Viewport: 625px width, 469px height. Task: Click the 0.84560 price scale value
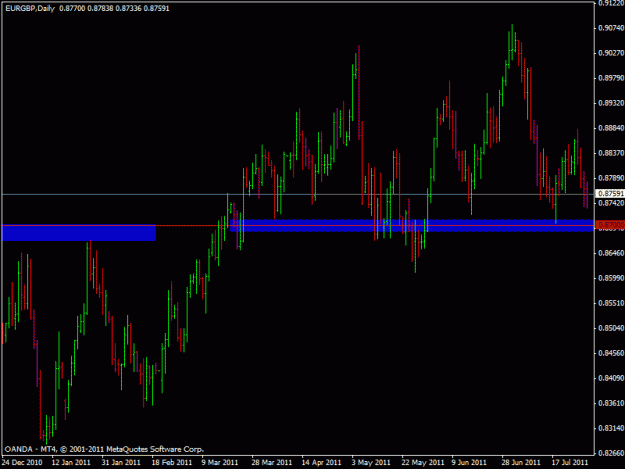[x=611, y=353]
